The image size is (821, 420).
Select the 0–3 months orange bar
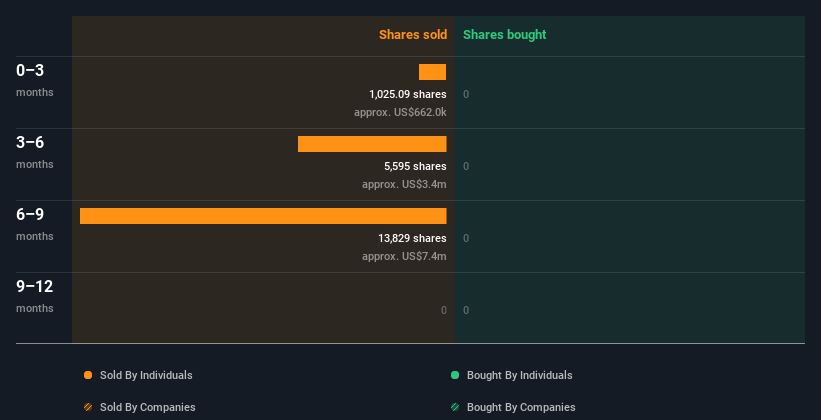(432, 72)
